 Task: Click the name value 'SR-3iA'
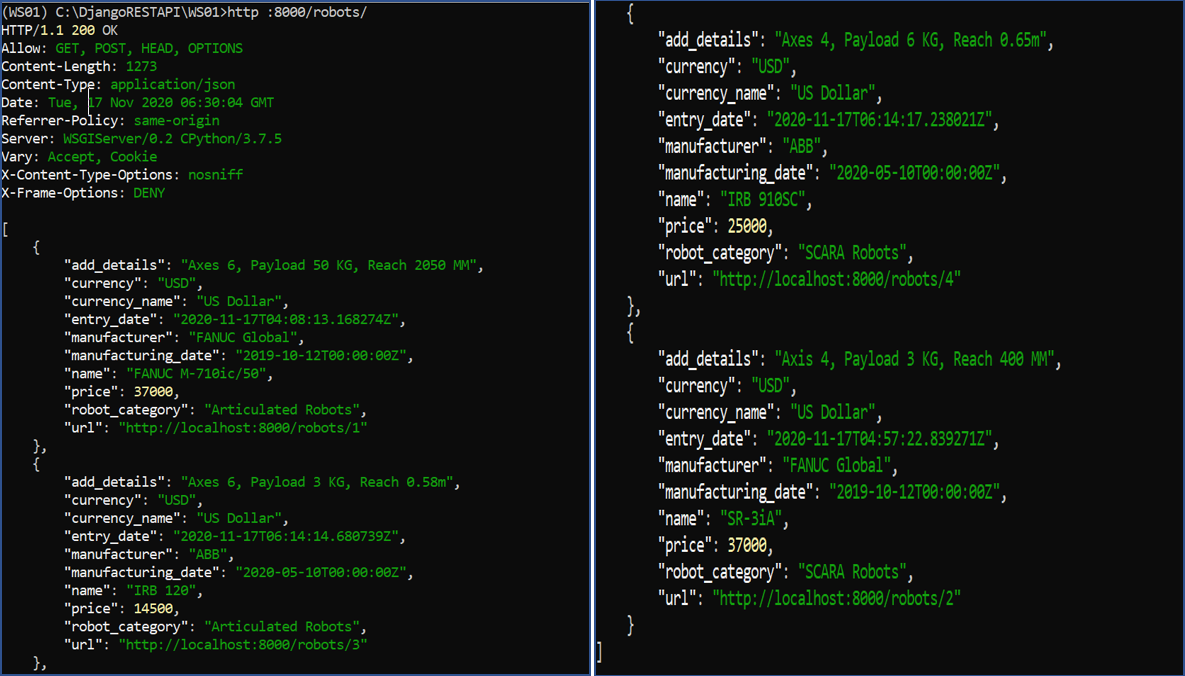751,519
